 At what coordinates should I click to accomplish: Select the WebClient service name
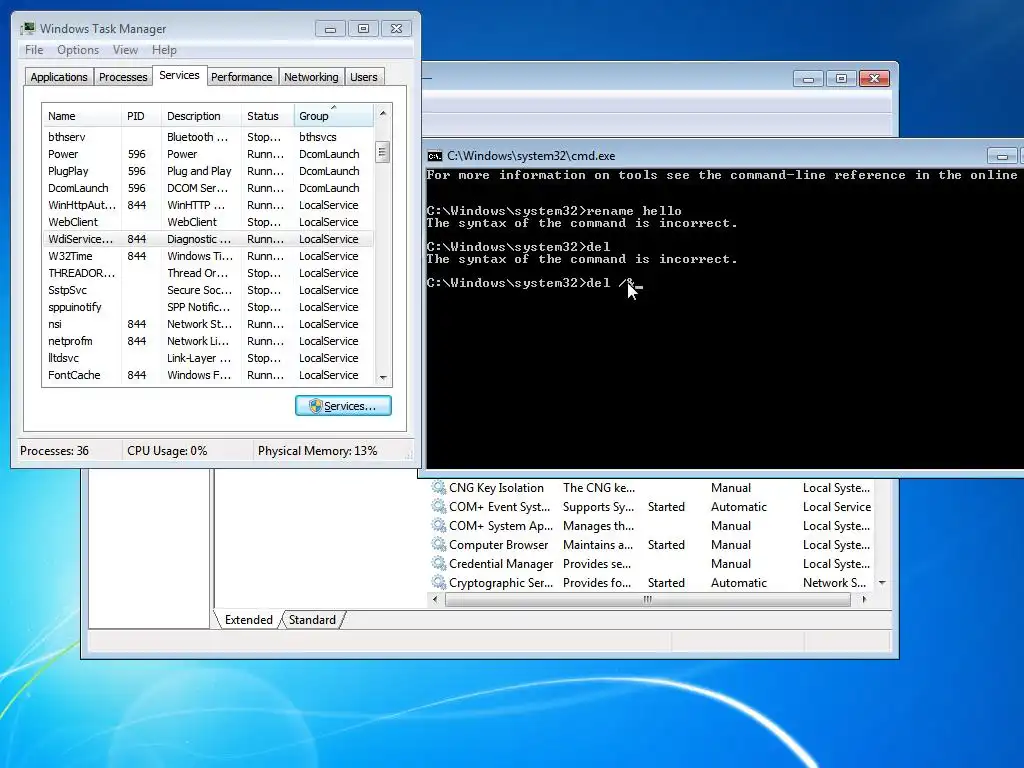pyautogui.click(x=73, y=222)
